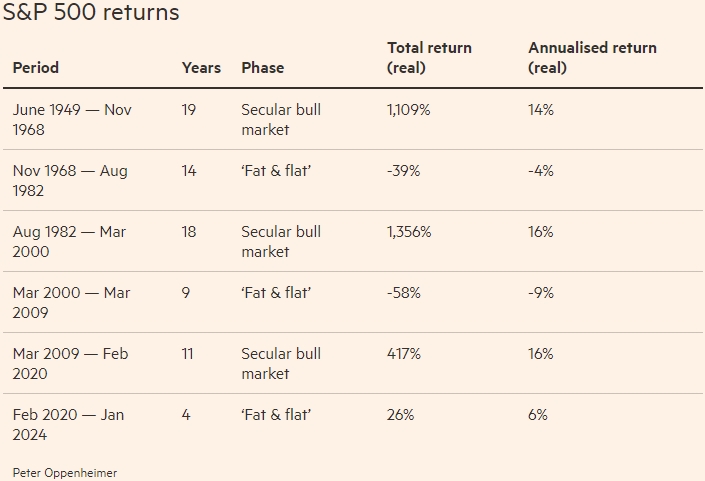The height and width of the screenshot is (481, 705).
Task: Select the 'Mar 2000 — Mar 2009' period cell
Action: tap(71, 302)
